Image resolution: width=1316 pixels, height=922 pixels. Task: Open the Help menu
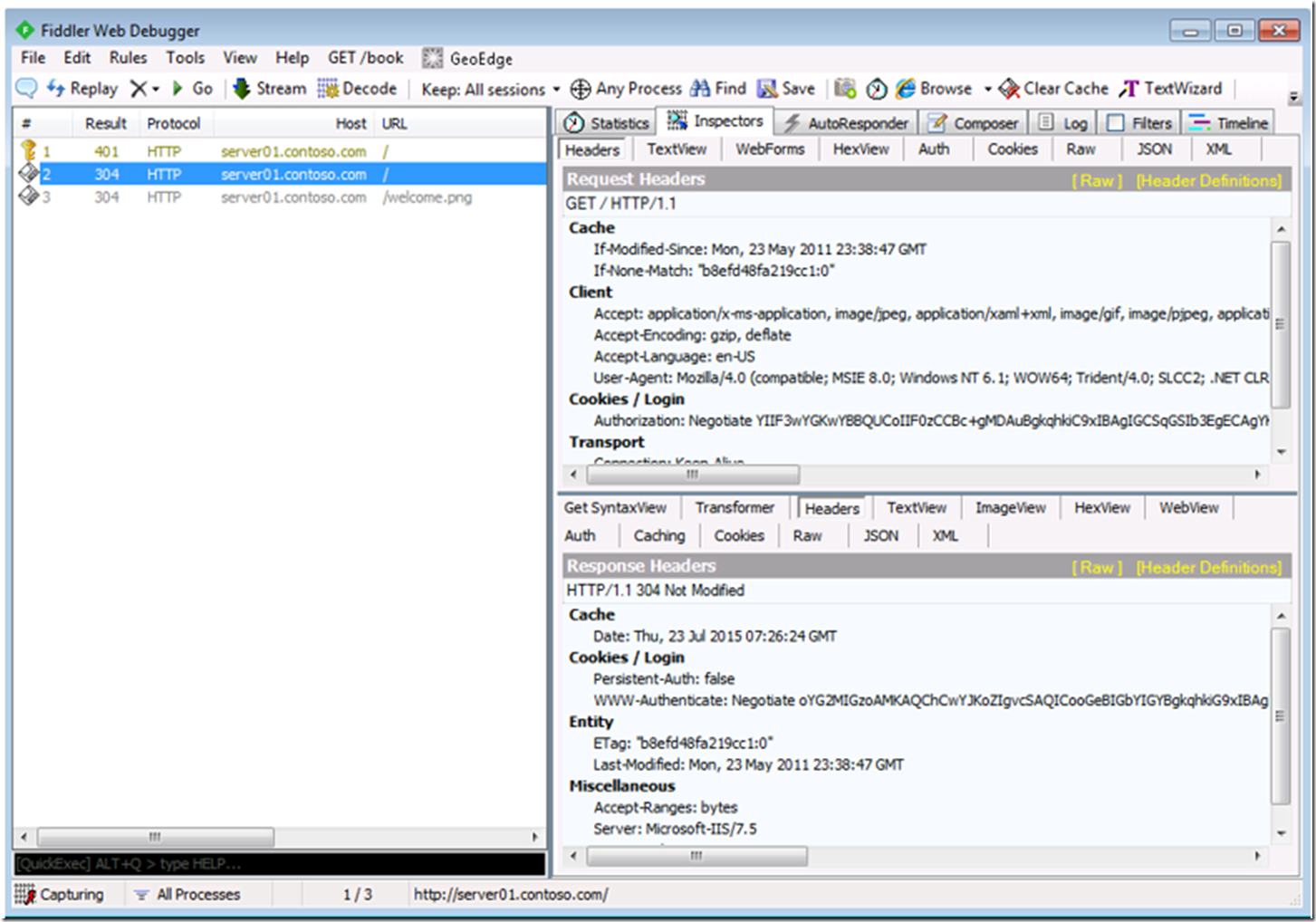(x=292, y=58)
